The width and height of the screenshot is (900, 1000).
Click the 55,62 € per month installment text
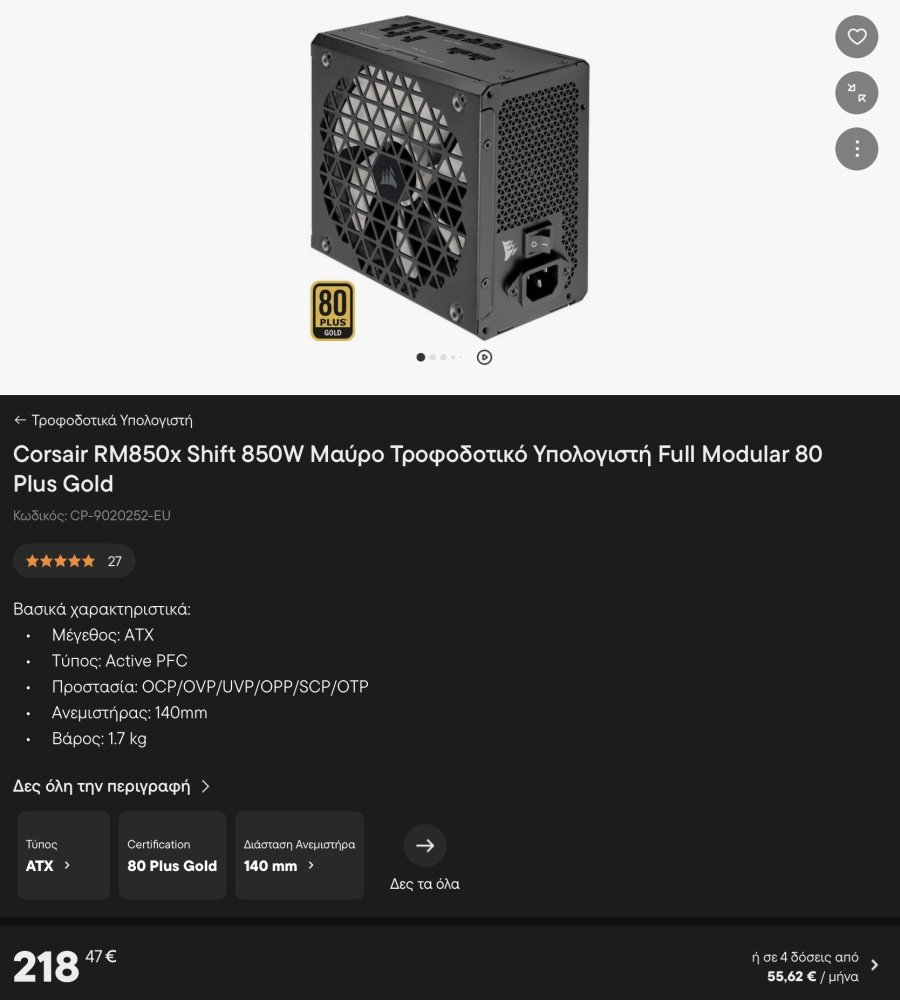click(813, 976)
